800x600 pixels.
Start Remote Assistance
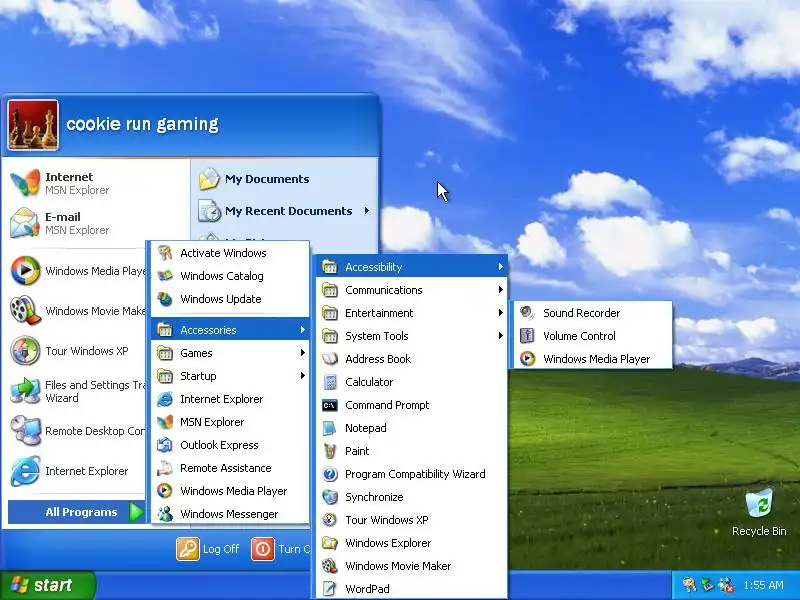[x=230, y=467]
